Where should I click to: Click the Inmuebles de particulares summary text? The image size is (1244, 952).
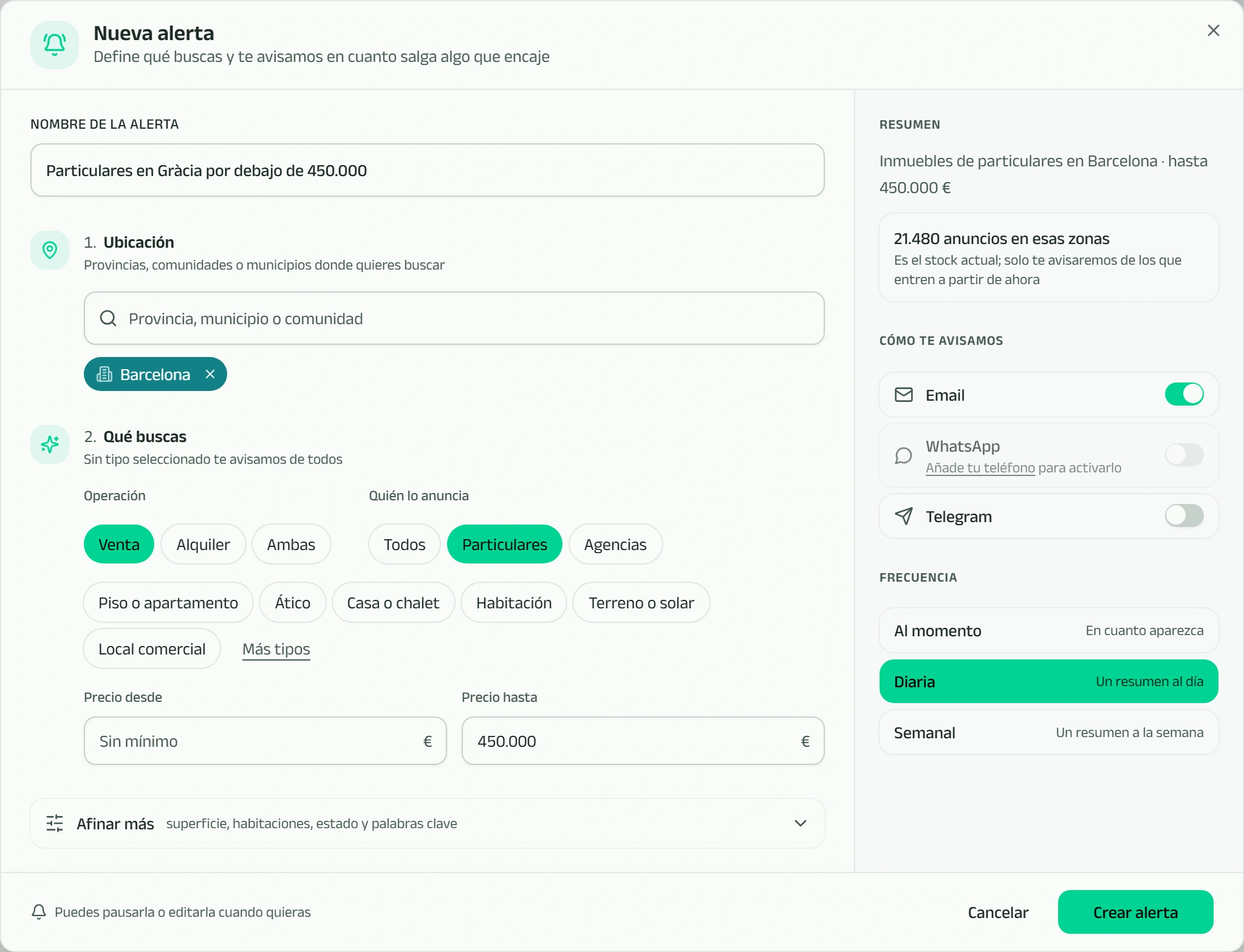tap(1044, 174)
